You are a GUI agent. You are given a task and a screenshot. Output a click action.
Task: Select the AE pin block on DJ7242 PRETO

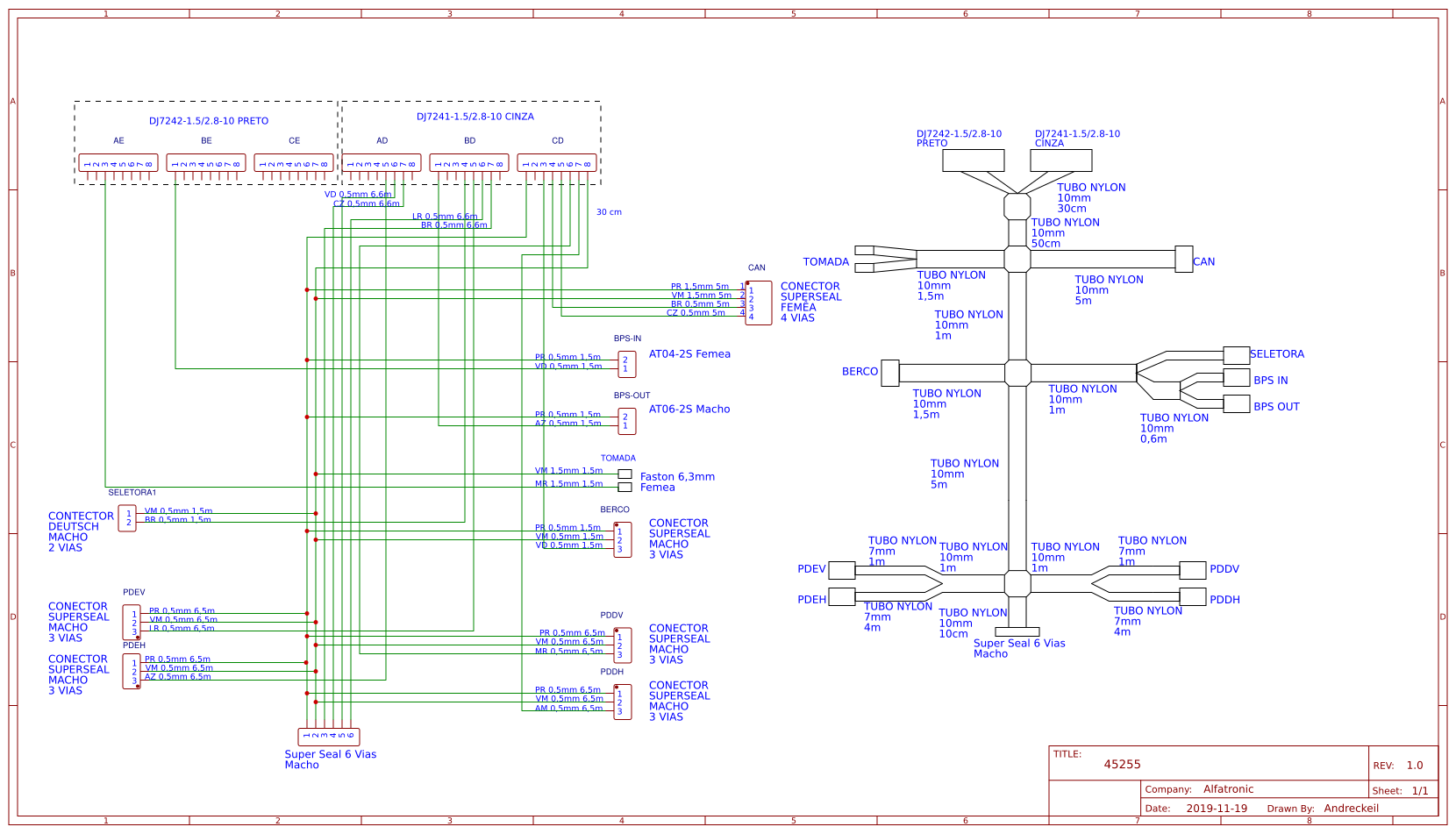[x=118, y=162]
